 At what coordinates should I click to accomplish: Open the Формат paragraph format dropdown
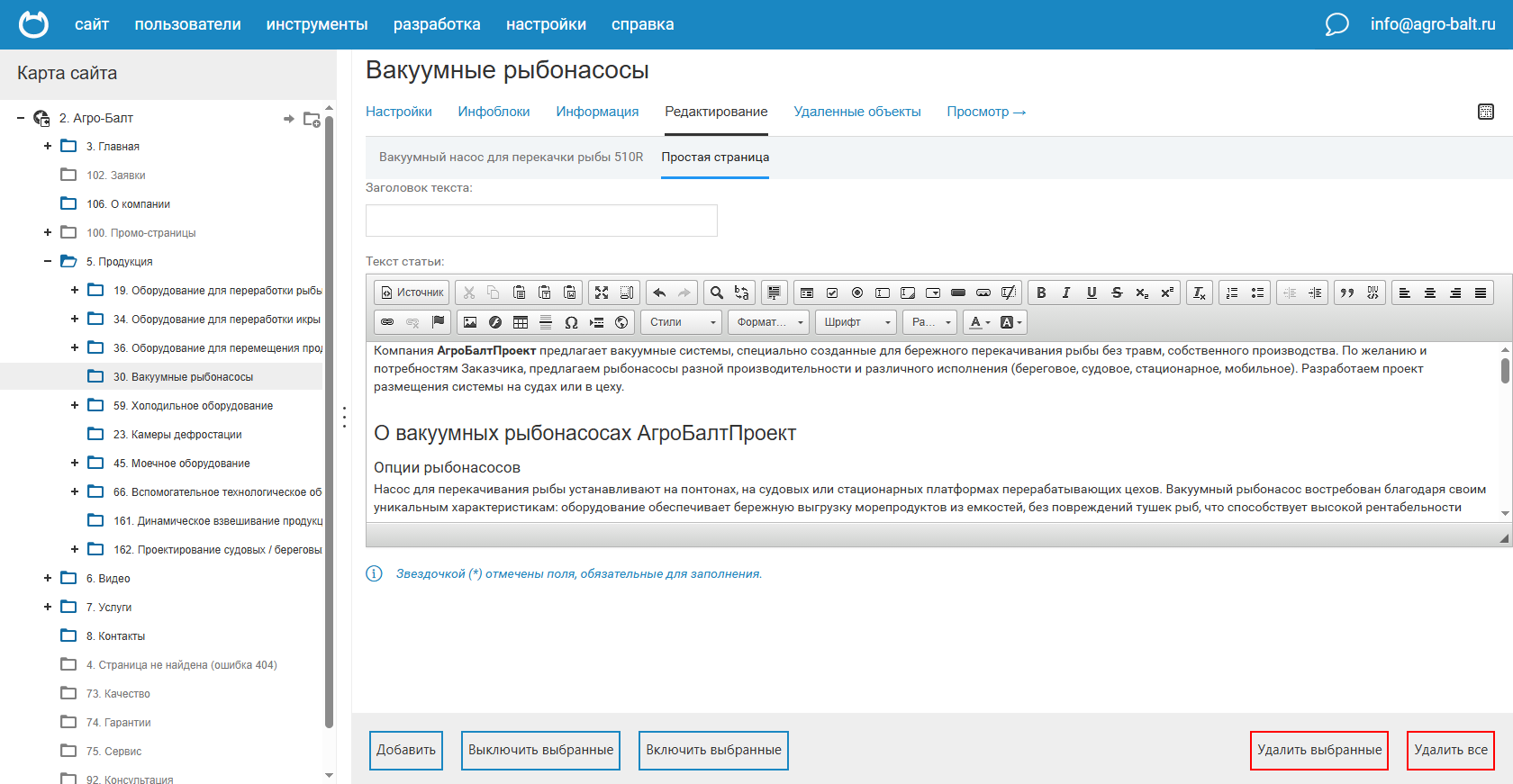pos(769,322)
